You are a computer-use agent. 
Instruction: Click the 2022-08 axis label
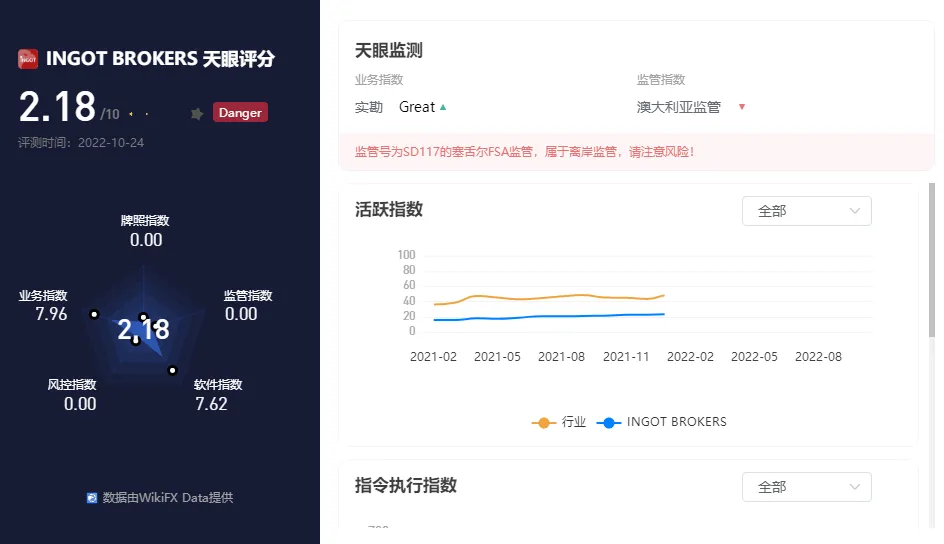click(818, 357)
